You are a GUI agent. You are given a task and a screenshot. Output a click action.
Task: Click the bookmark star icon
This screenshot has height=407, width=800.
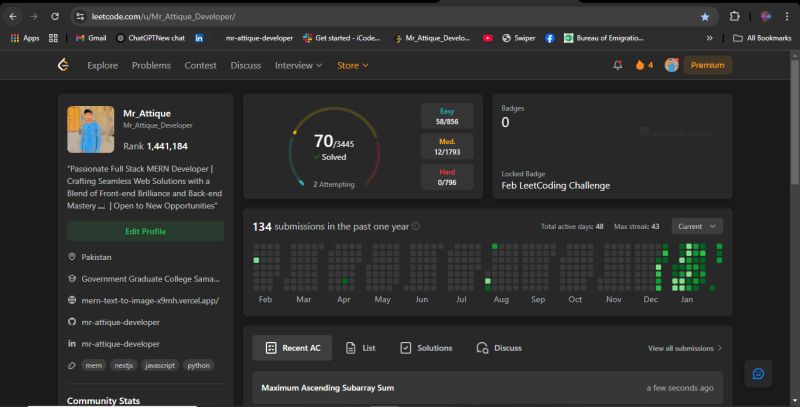[x=705, y=17]
